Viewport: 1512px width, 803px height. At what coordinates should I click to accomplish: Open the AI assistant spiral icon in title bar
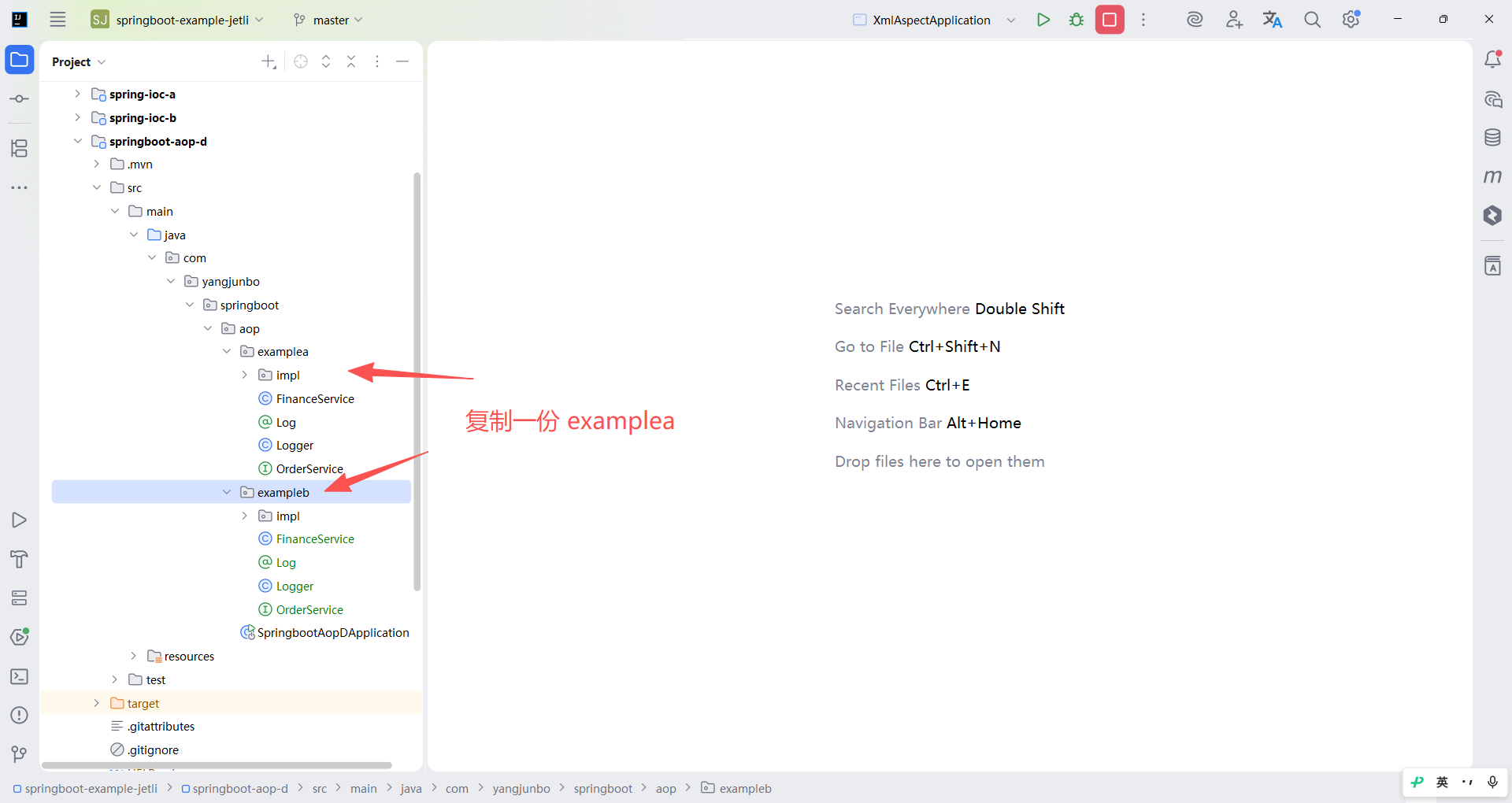pos(1195,20)
